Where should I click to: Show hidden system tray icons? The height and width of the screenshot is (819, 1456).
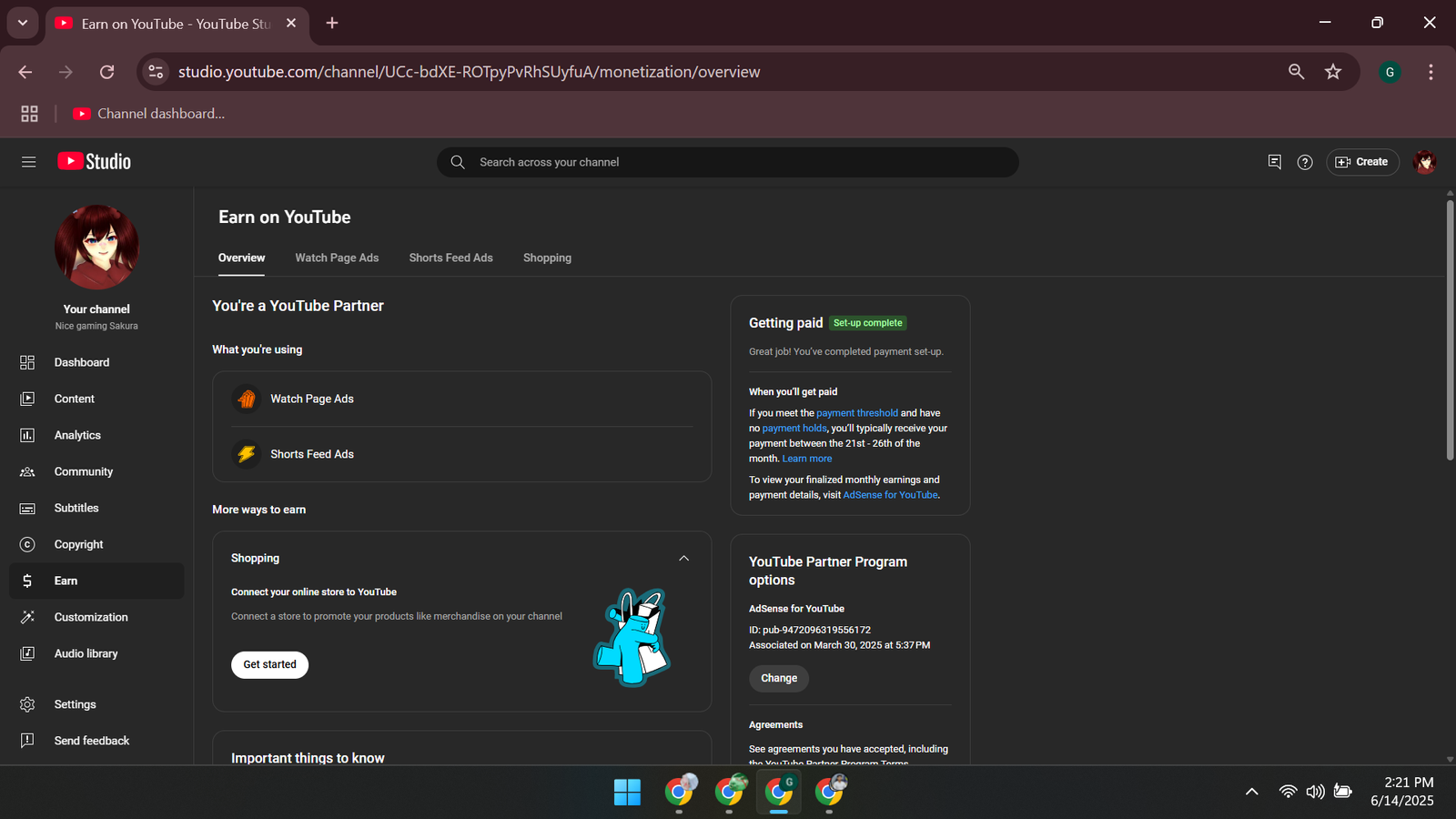coord(1252,792)
